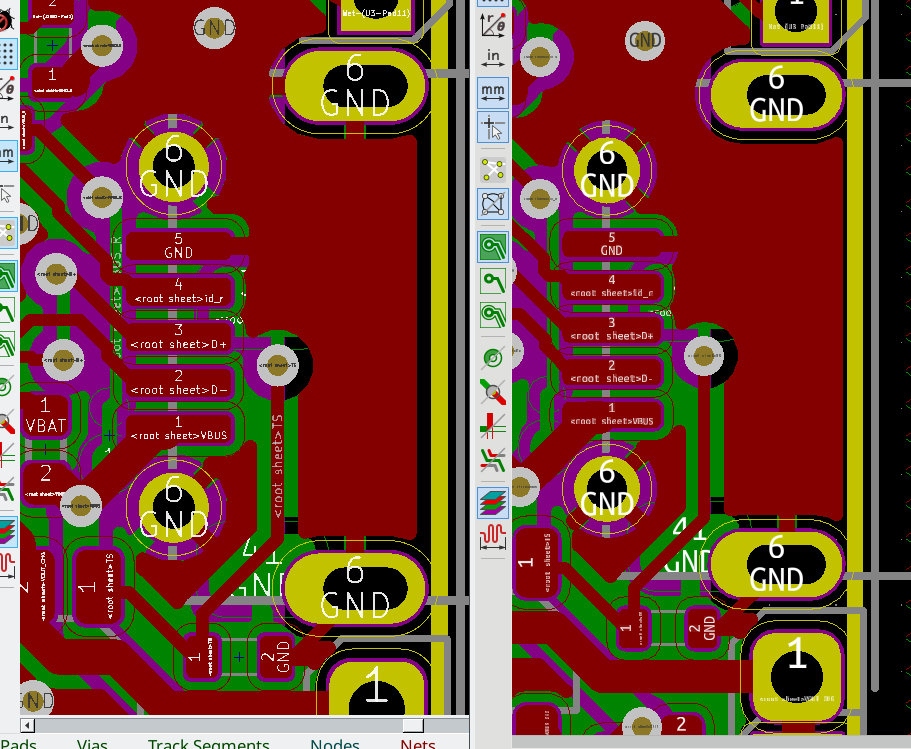Toggle design rules checking in left window
Image resolution: width=911 pixels, height=749 pixels.
pyautogui.click(x=6, y=21)
